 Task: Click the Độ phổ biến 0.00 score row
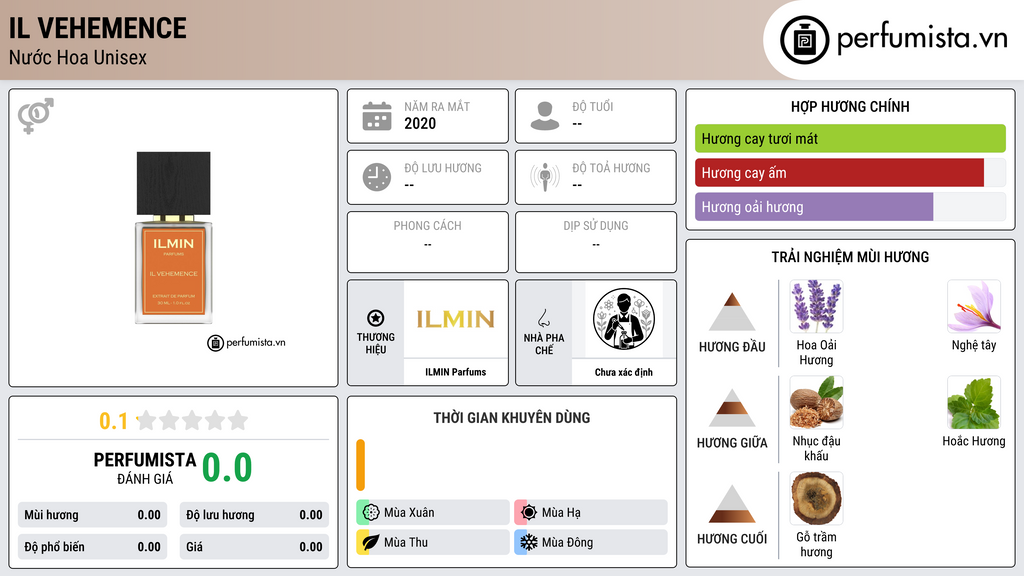coord(93,547)
